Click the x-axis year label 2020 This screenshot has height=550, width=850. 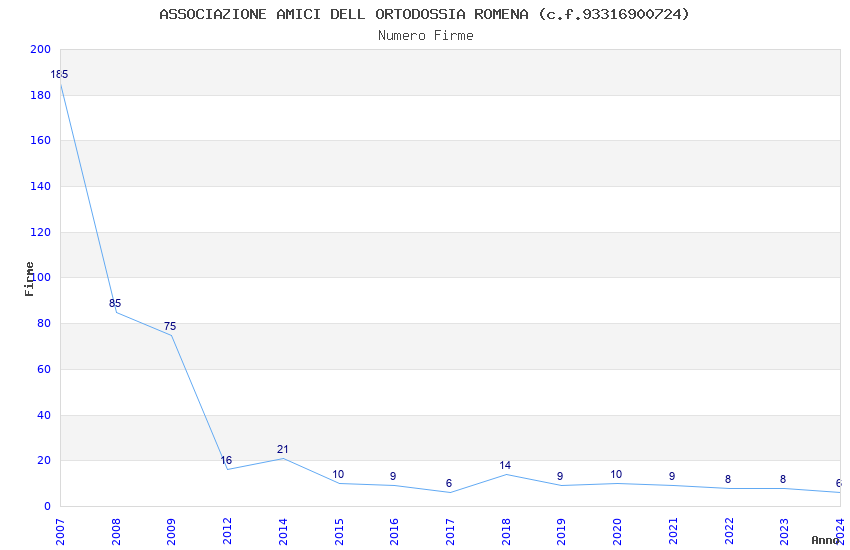[x=617, y=532]
